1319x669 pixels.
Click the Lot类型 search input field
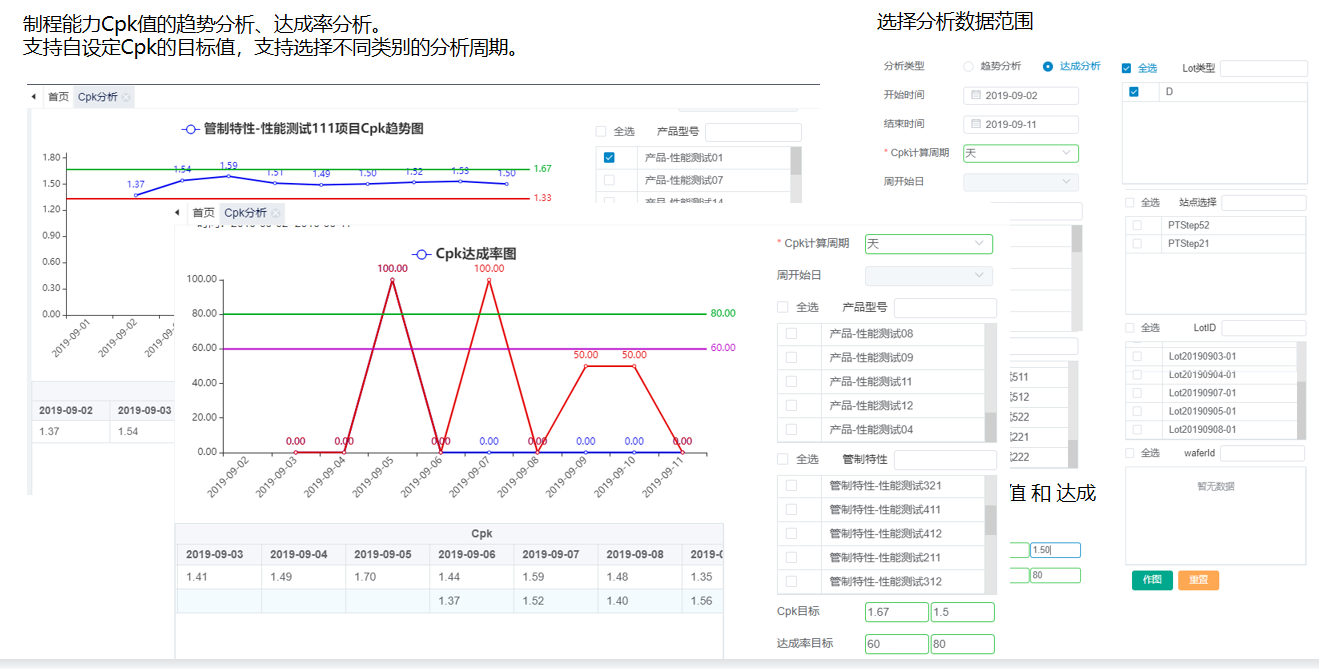pyautogui.click(x=1263, y=69)
